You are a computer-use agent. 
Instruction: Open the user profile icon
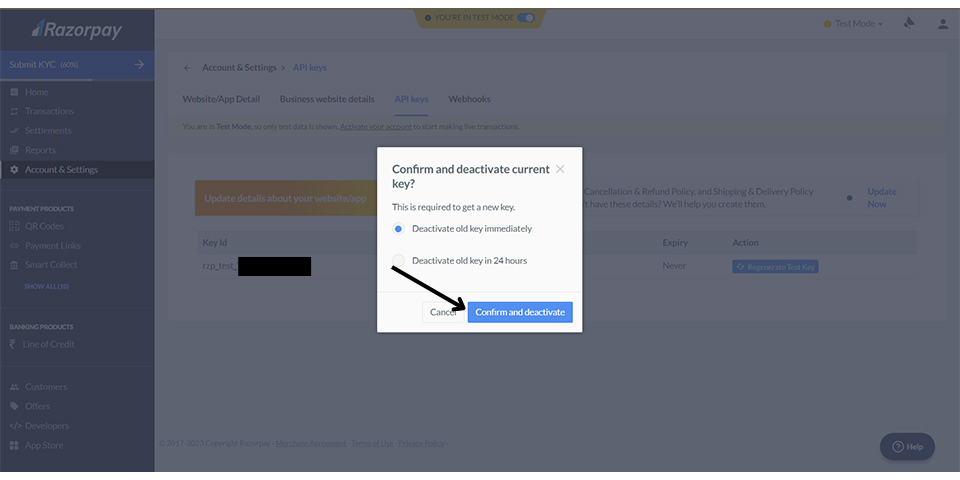pos(942,24)
